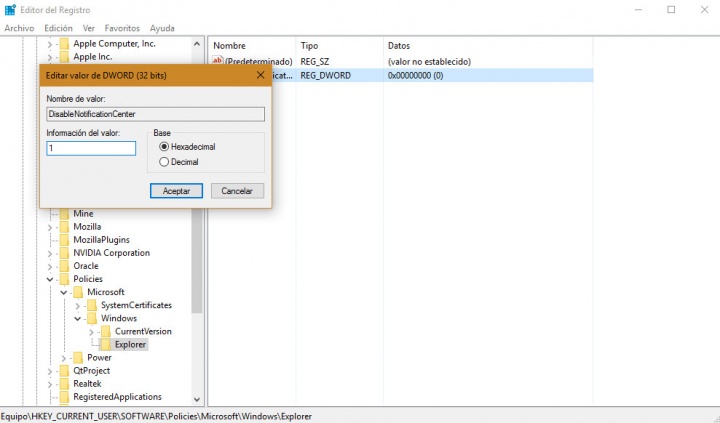
Task: Click the REG_DWORD type cell
Action: 326,75
